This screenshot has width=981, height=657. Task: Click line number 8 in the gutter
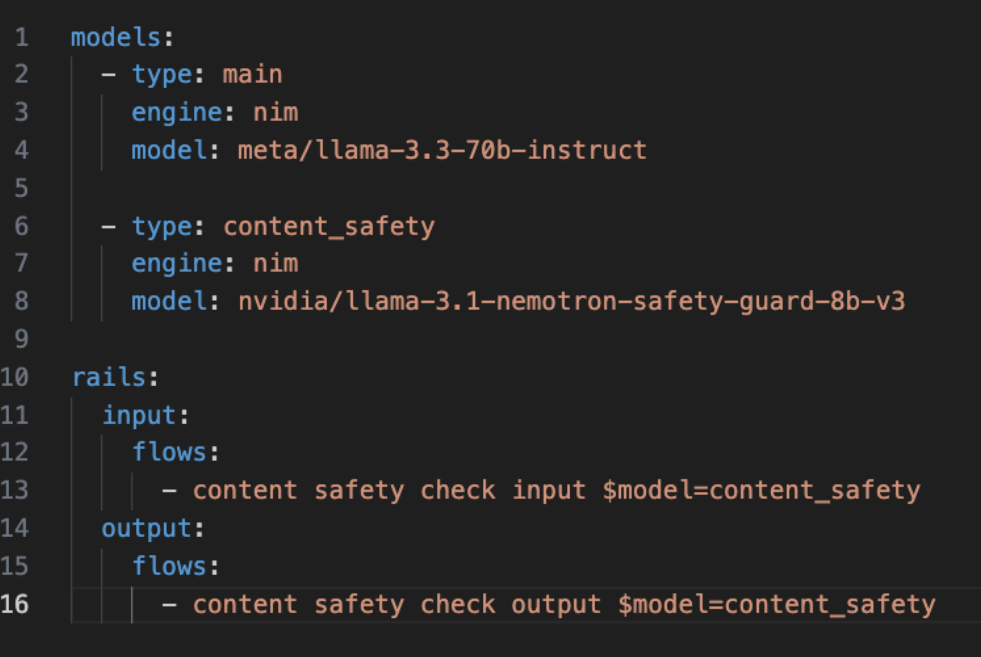pyautogui.click(x=21, y=302)
